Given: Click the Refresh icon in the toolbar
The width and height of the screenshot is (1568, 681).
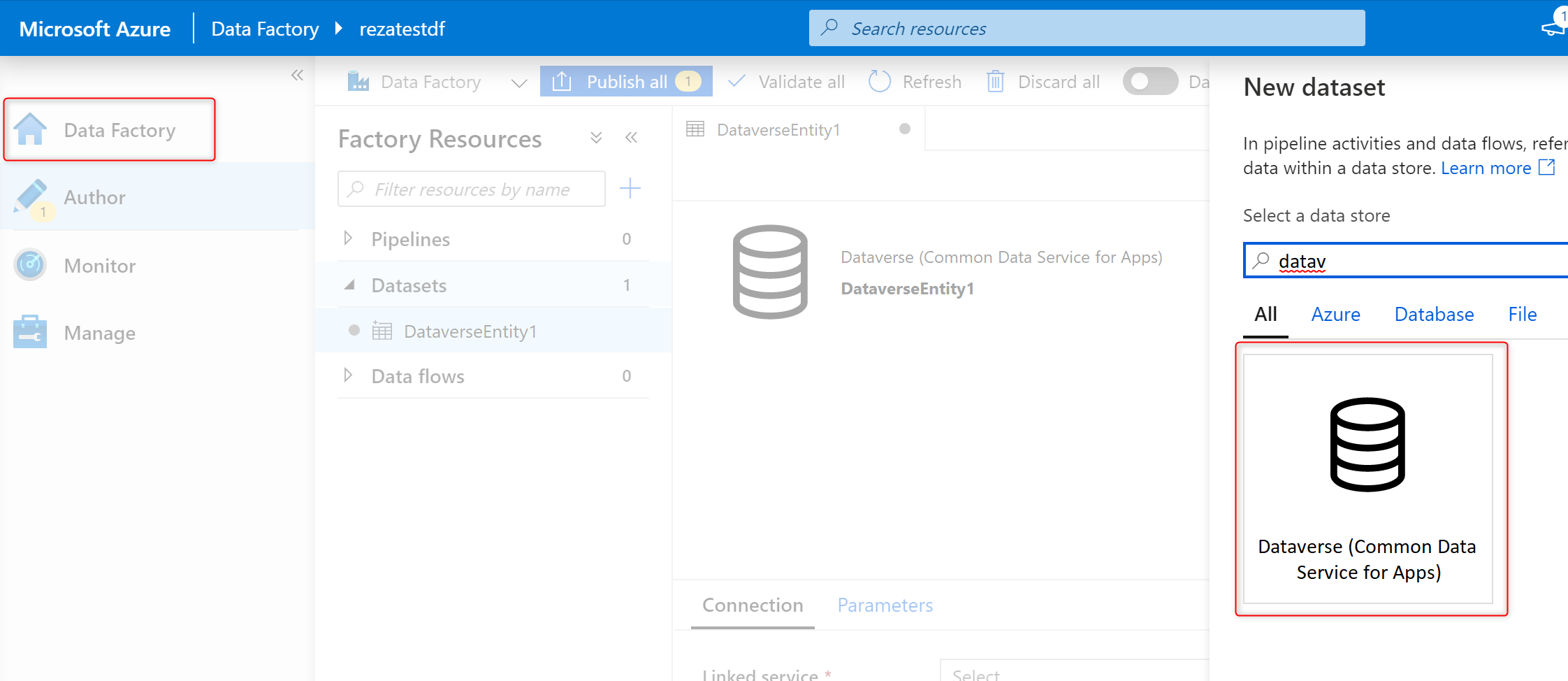Looking at the screenshot, I should (x=880, y=81).
